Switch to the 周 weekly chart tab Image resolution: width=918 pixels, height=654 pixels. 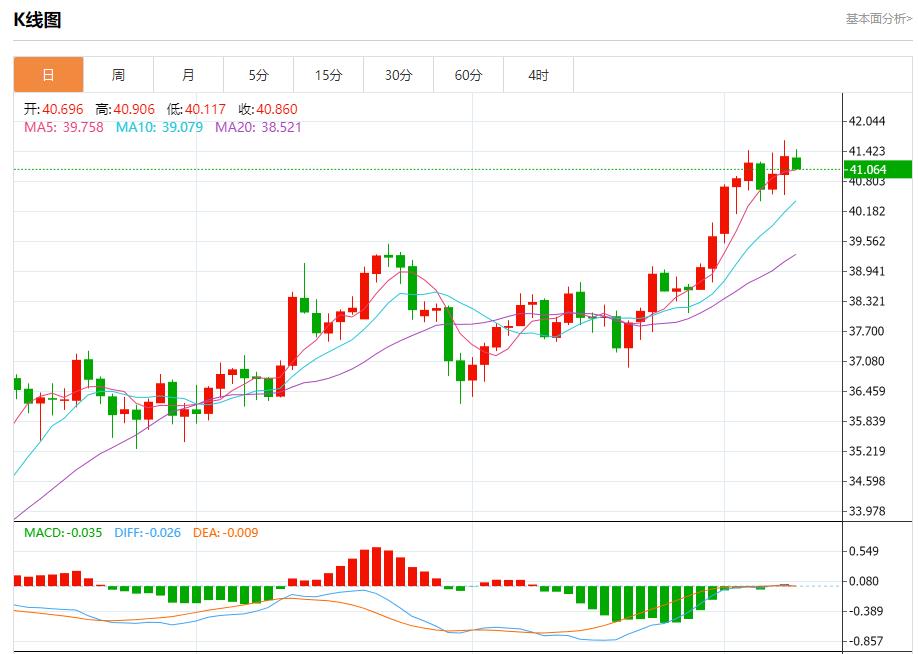point(117,74)
